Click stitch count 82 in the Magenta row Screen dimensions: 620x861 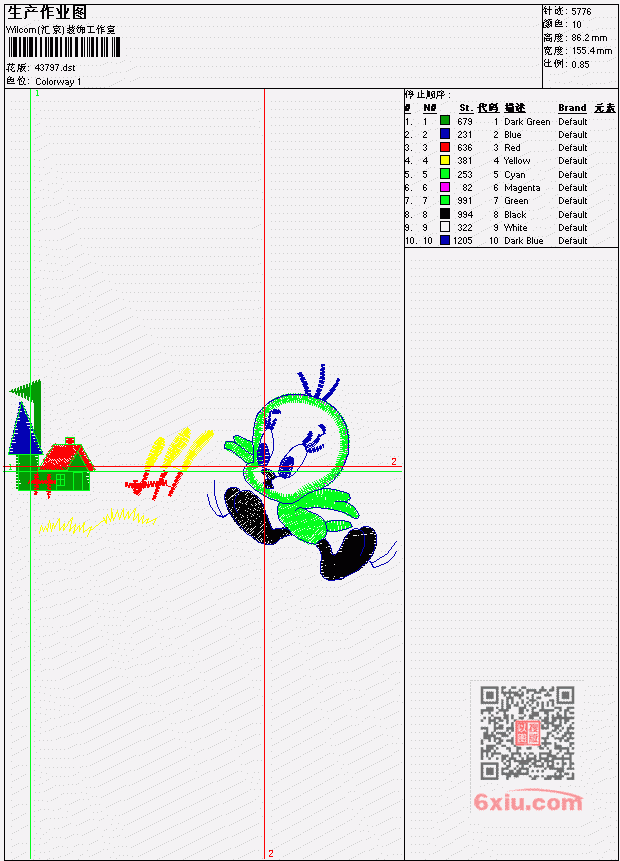[x=467, y=188]
